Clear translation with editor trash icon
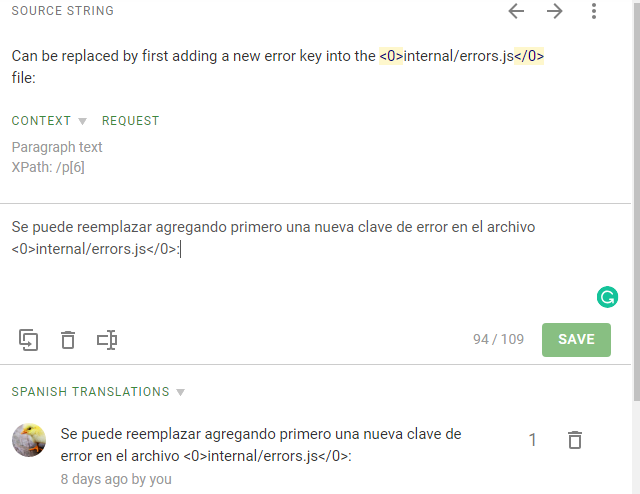The image size is (640, 494). 68,339
